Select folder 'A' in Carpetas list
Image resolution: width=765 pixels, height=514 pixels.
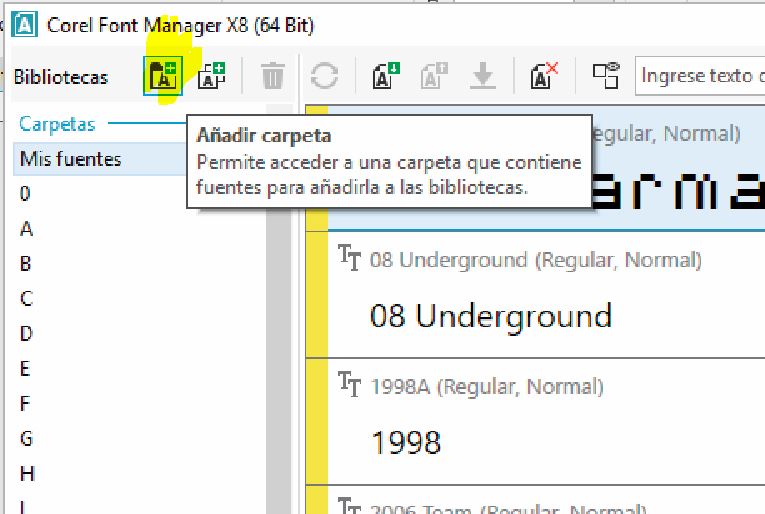click(x=26, y=229)
